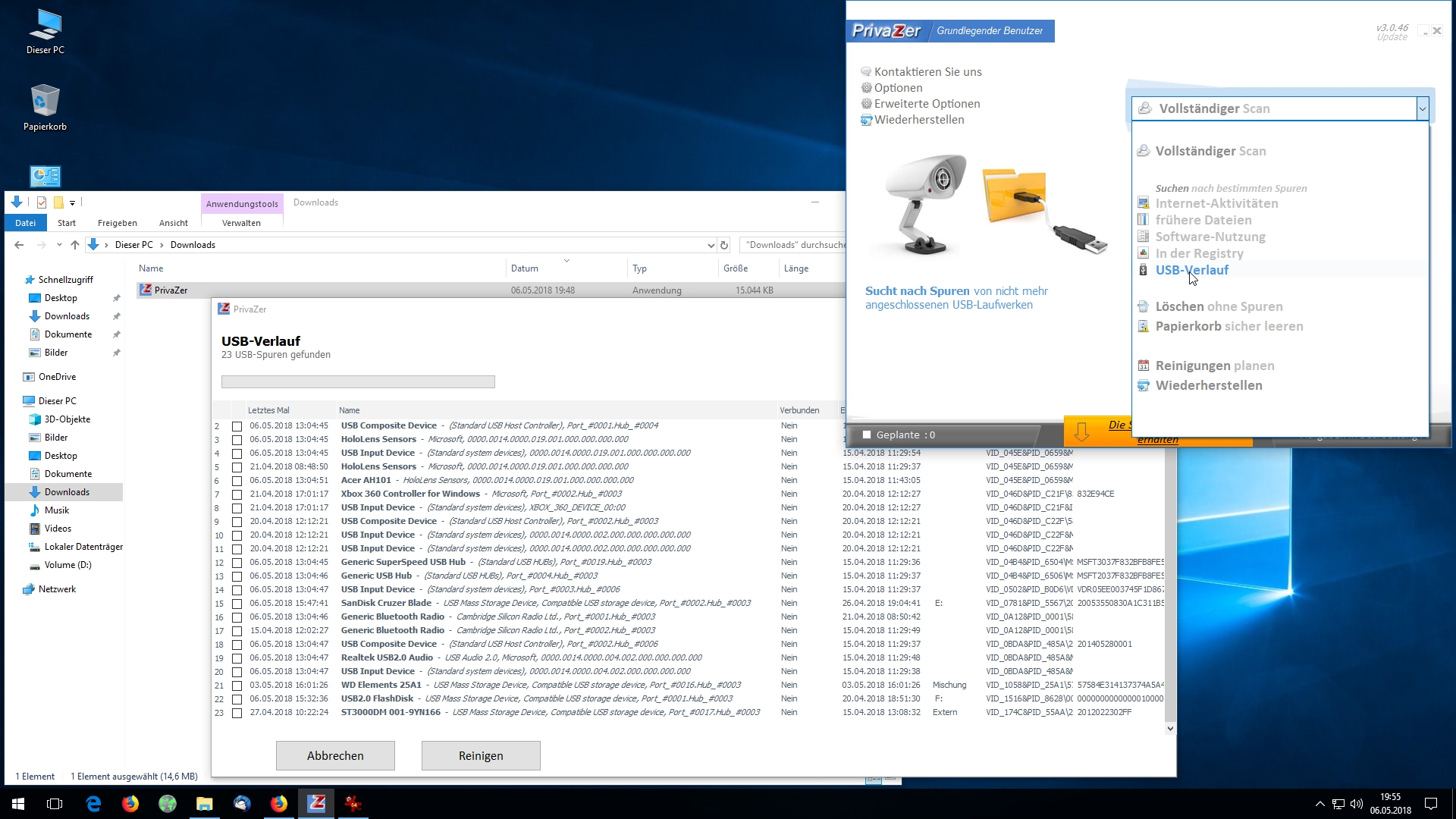Click the In der Registry icon
Image resolution: width=1456 pixels, height=819 pixels.
pyautogui.click(x=1143, y=253)
